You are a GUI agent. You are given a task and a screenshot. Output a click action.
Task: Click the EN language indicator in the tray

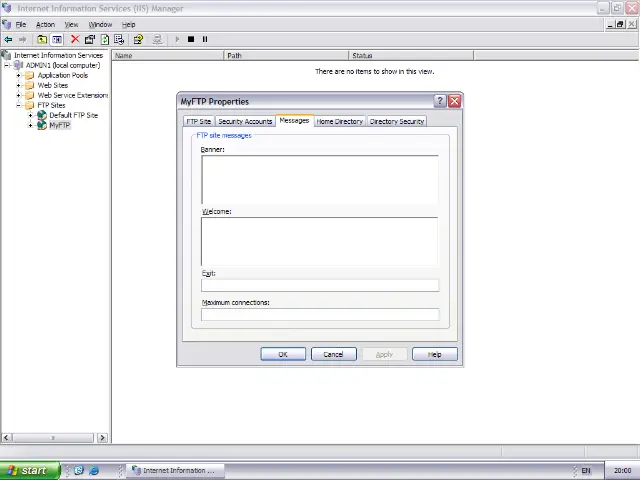[x=586, y=471]
